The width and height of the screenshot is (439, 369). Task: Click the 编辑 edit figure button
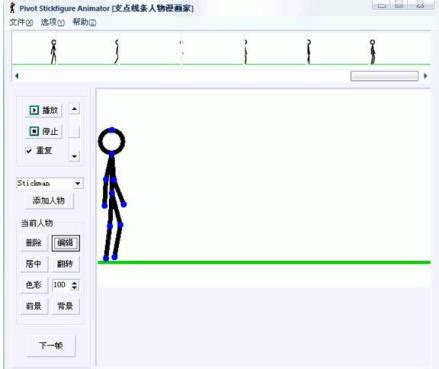pyautogui.click(x=65, y=243)
